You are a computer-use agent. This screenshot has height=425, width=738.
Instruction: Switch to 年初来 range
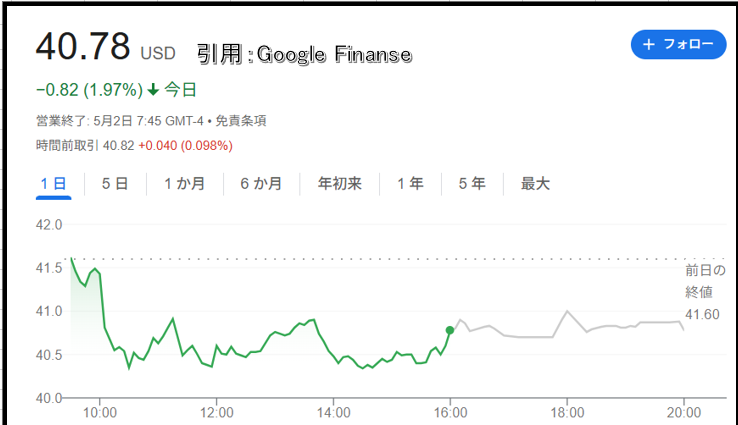coord(339,184)
